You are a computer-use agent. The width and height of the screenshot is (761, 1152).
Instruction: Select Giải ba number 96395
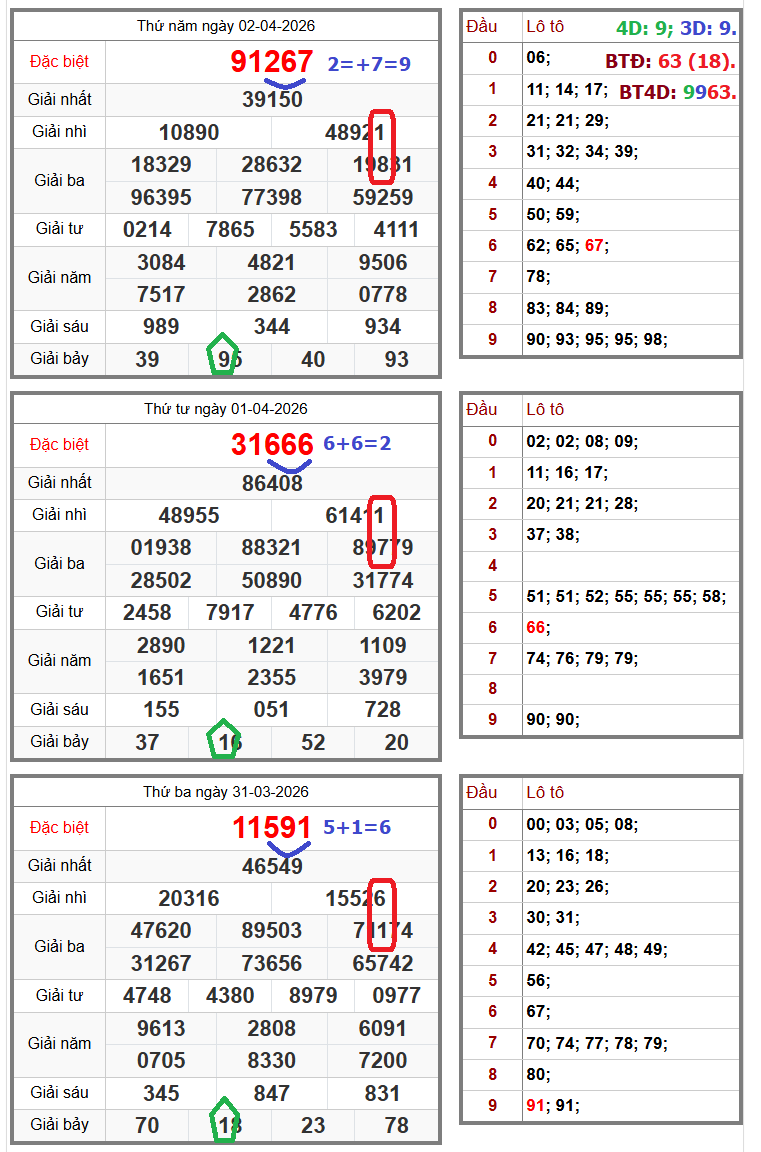tap(161, 197)
